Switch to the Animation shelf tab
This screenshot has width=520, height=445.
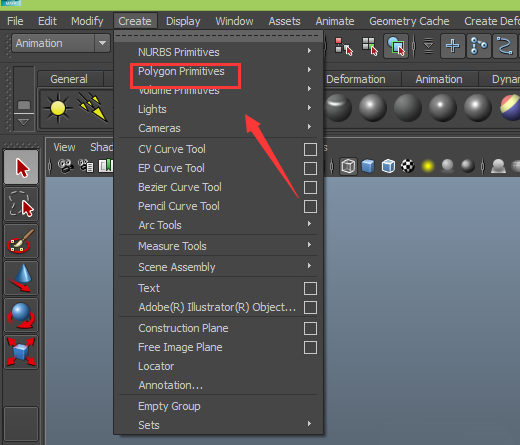(x=439, y=79)
